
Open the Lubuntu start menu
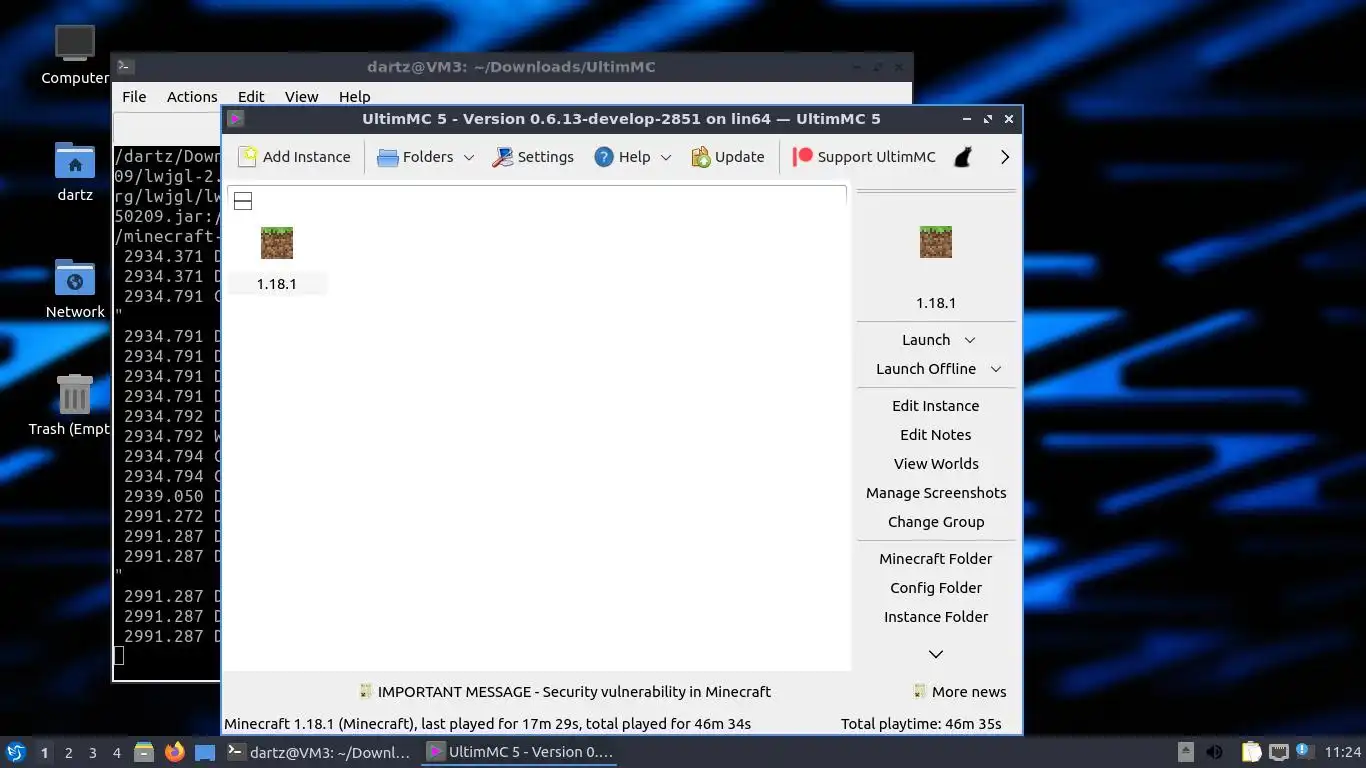(15, 752)
